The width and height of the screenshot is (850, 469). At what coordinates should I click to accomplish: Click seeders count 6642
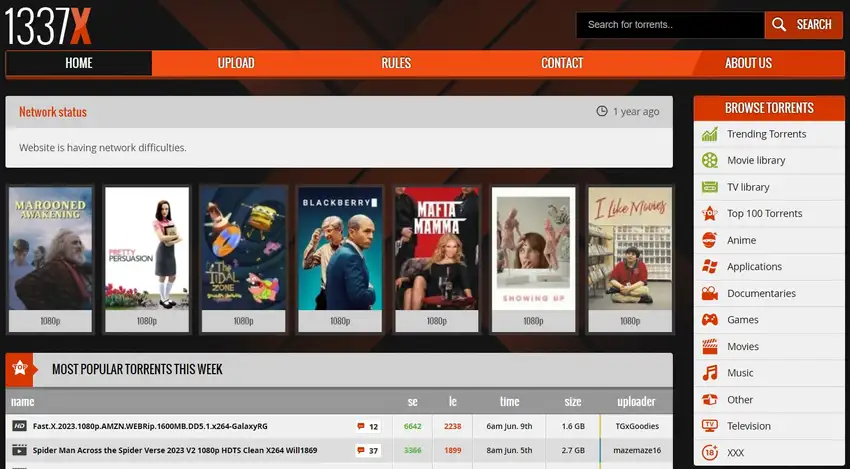[413, 426]
